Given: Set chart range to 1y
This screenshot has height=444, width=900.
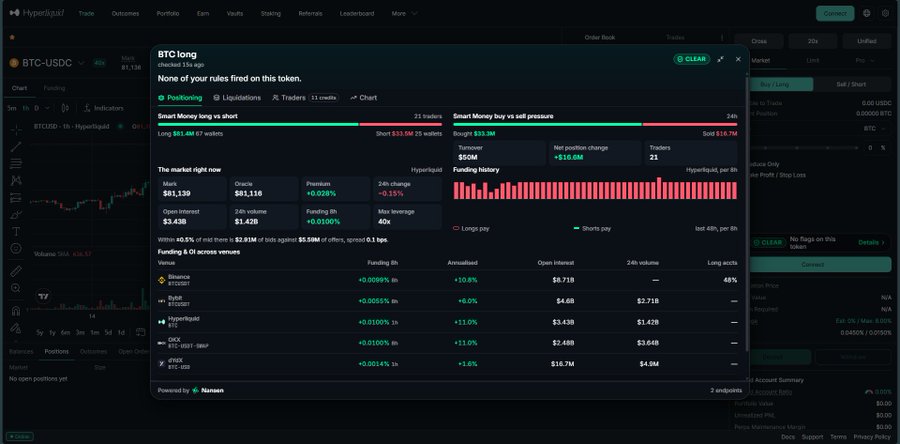Looking at the screenshot, I should point(52,332).
